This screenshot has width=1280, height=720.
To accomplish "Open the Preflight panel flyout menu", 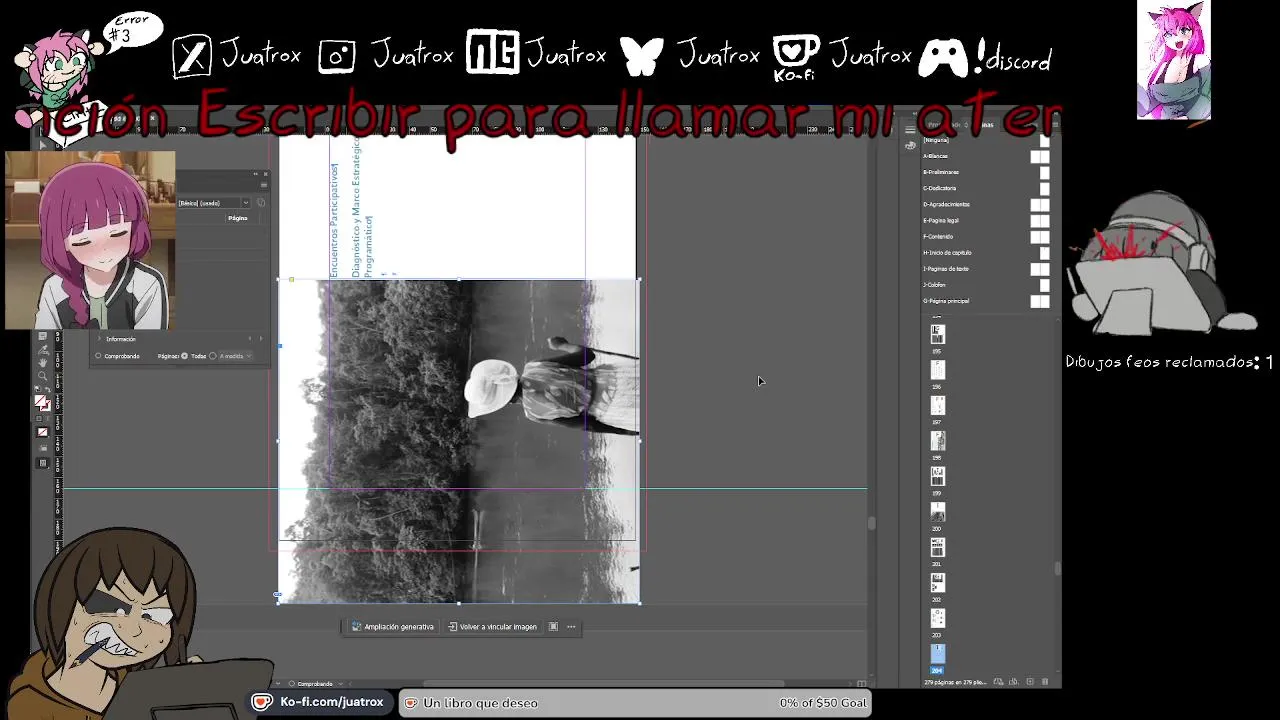I will coord(264,185).
